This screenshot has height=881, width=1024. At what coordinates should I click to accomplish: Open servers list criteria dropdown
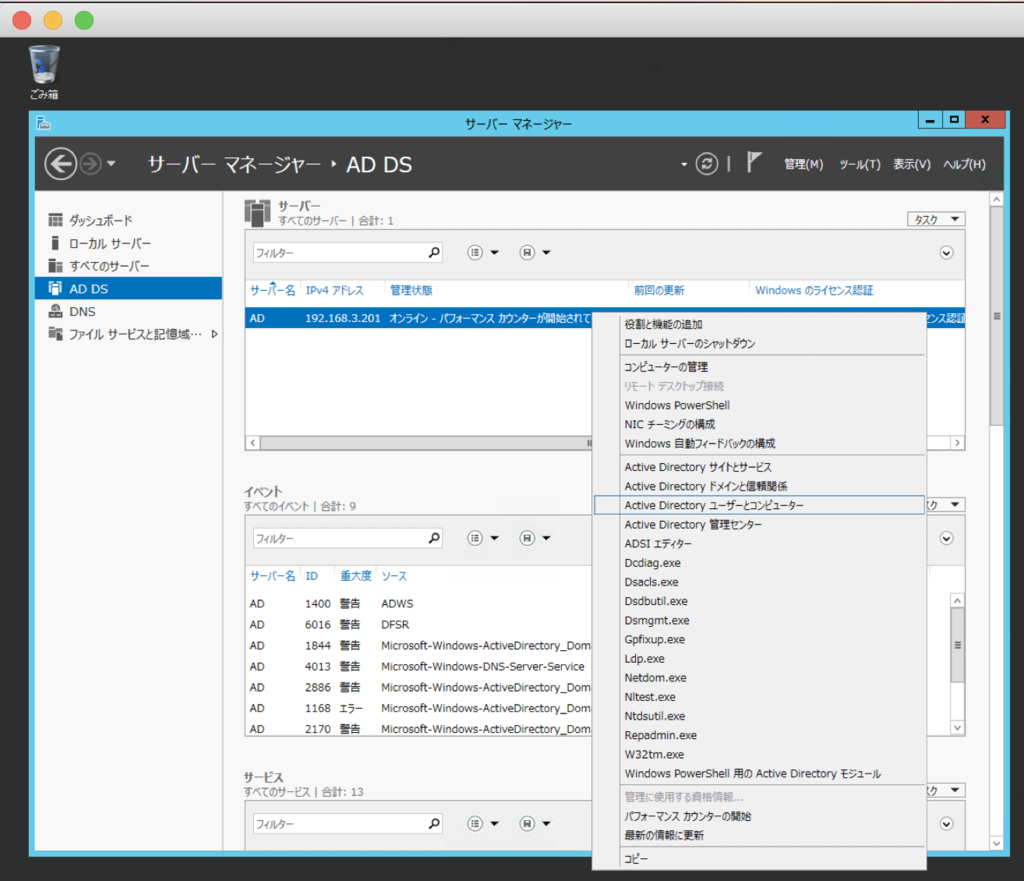pyautogui.click(x=483, y=252)
